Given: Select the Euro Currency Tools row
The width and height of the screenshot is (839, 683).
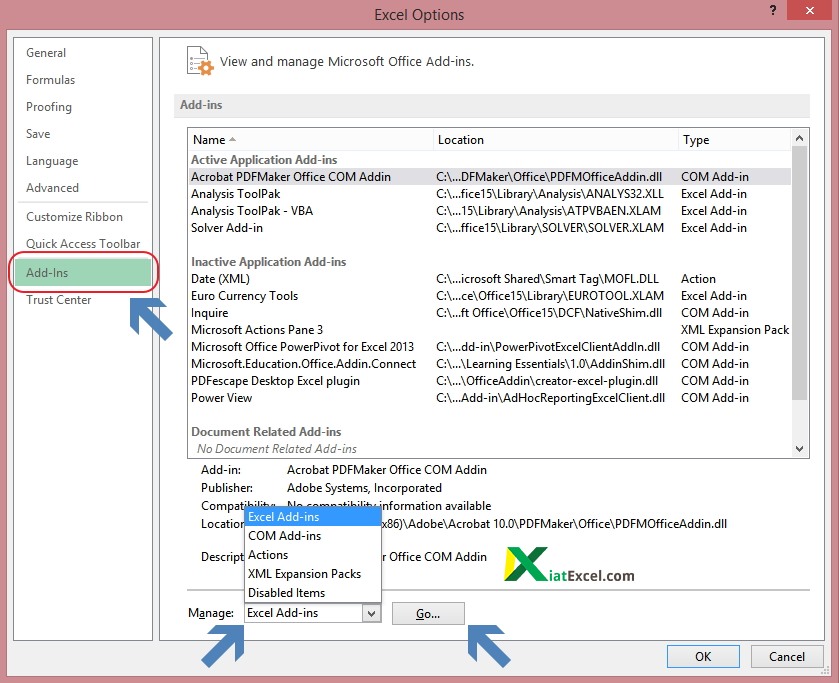Looking at the screenshot, I should (x=490, y=296).
